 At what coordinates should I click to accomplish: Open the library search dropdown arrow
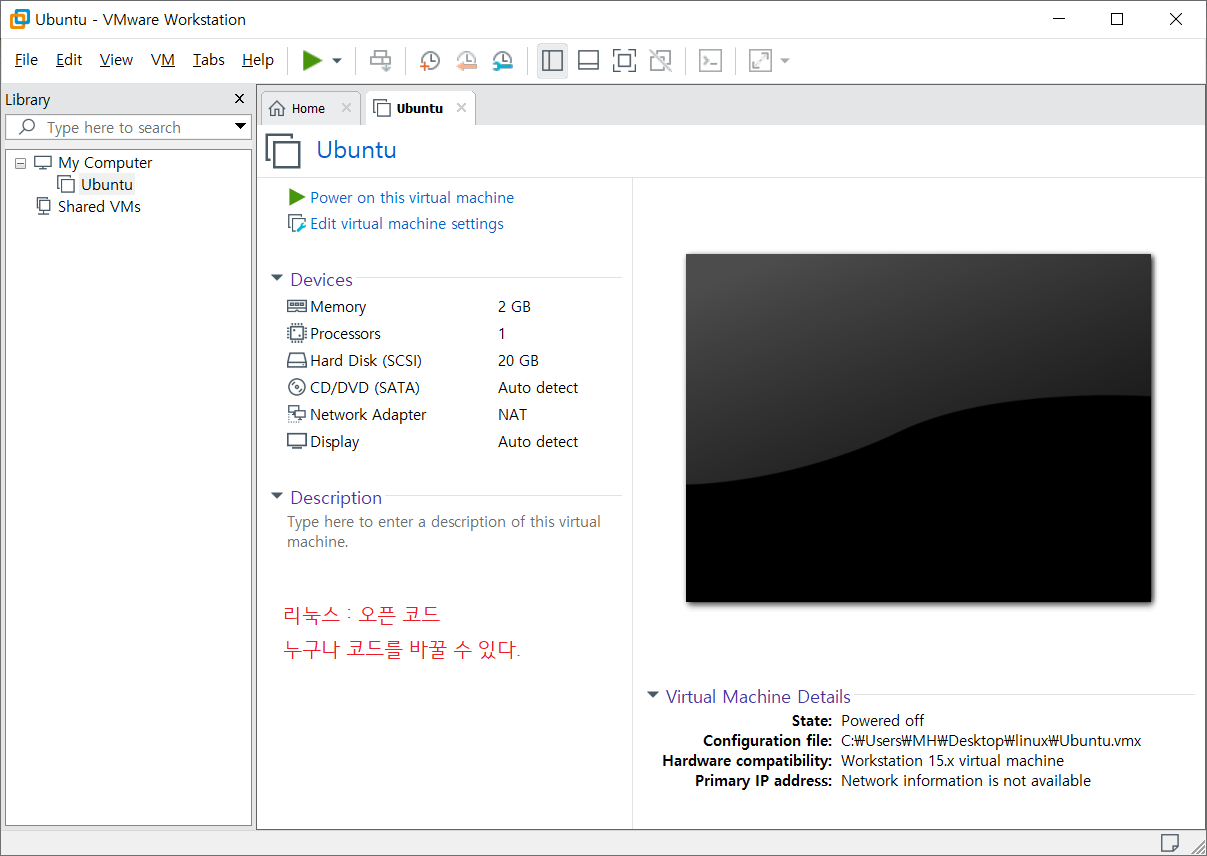pyautogui.click(x=240, y=127)
